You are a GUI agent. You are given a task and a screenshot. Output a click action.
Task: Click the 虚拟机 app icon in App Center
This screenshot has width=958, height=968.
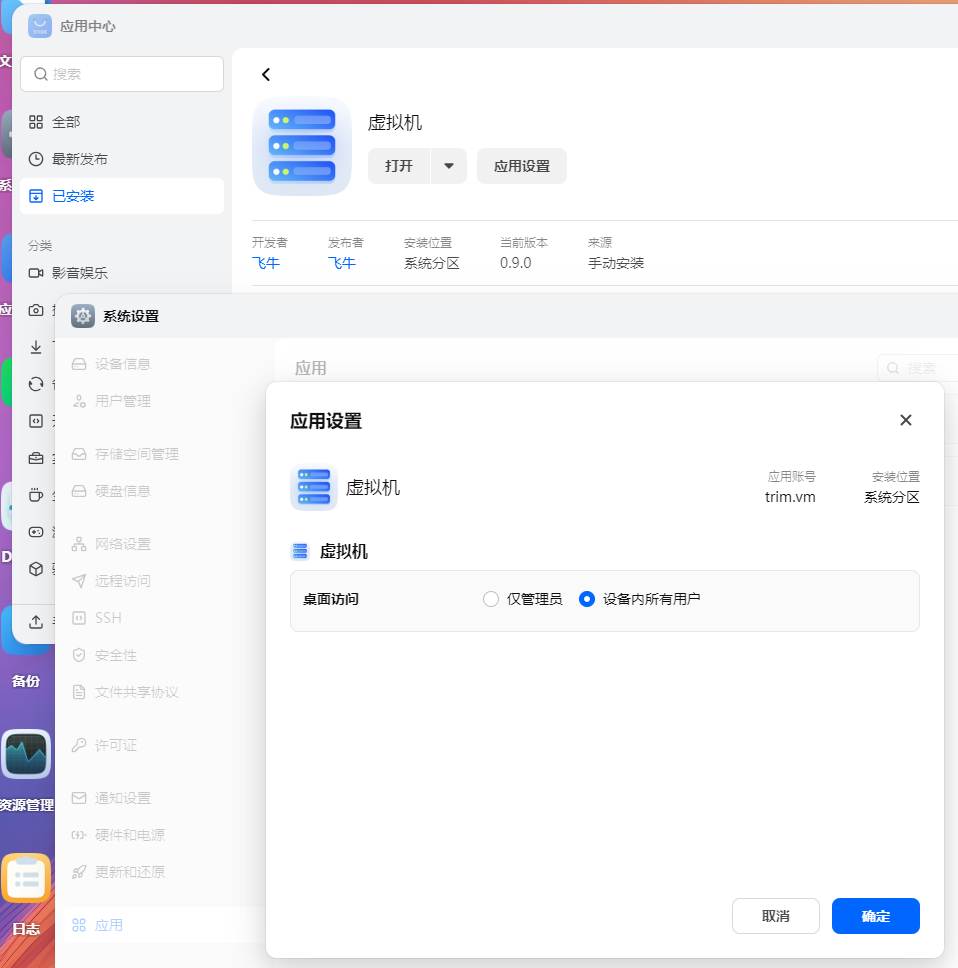point(302,146)
